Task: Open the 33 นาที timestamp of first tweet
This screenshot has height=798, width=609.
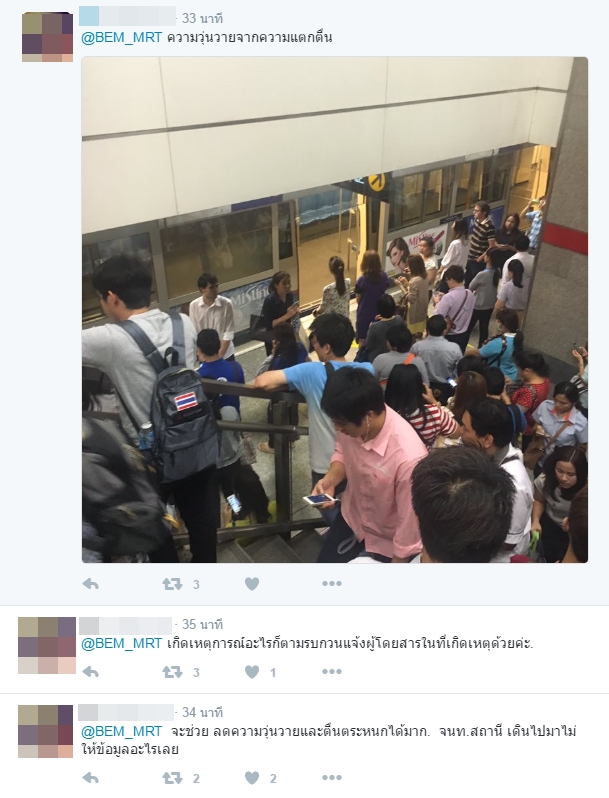Action: point(202,18)
